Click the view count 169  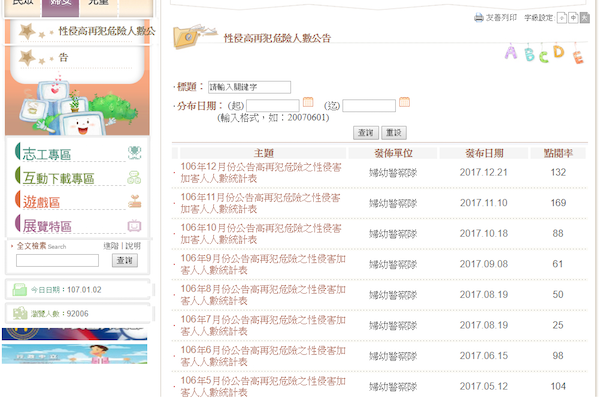558,203
